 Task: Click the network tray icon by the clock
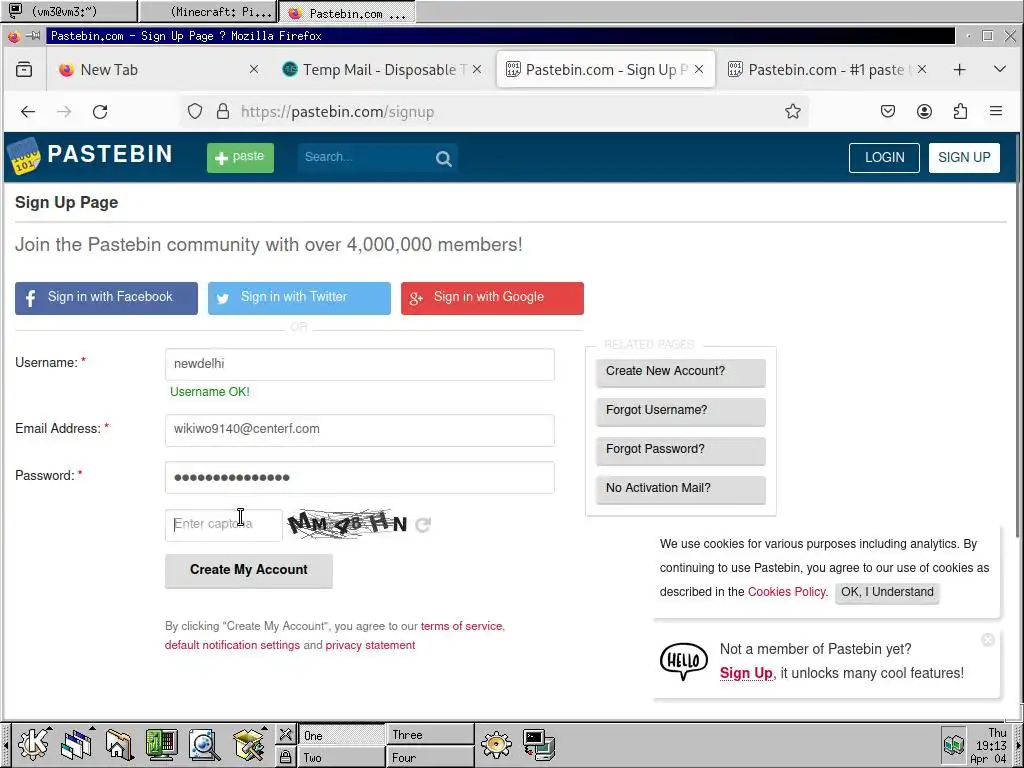point(954,744)
